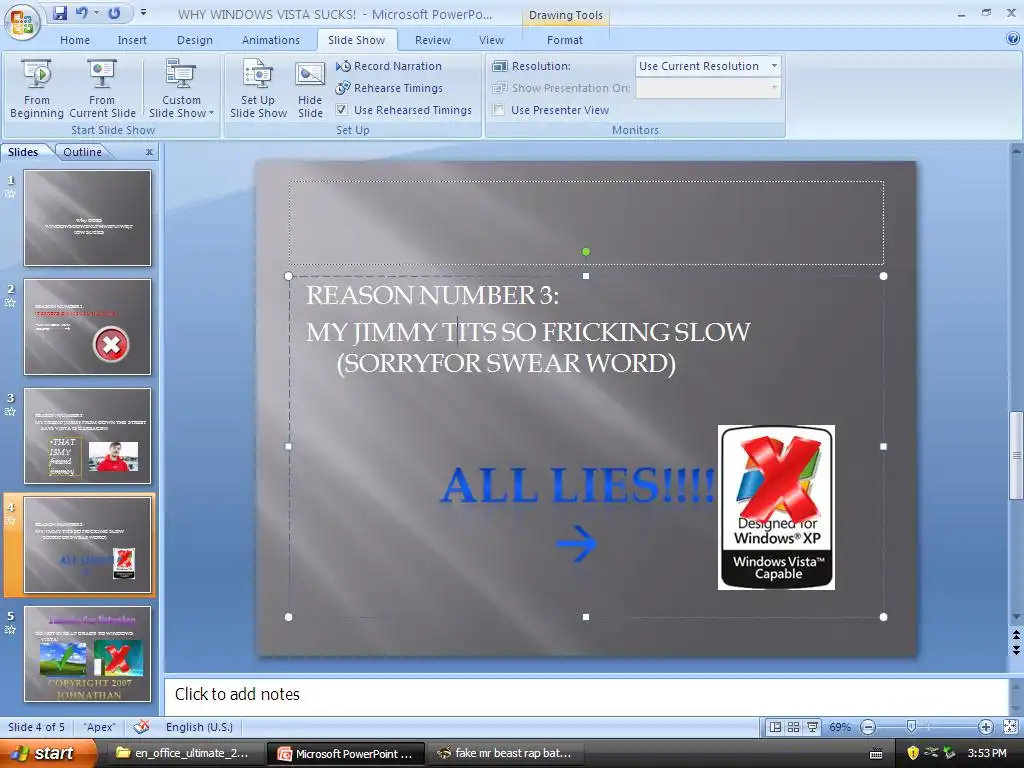Image resolution: width=1024 pixels, height=768 pixels.
Task: Open the Home ribbon tab
Action: point(75,40)
